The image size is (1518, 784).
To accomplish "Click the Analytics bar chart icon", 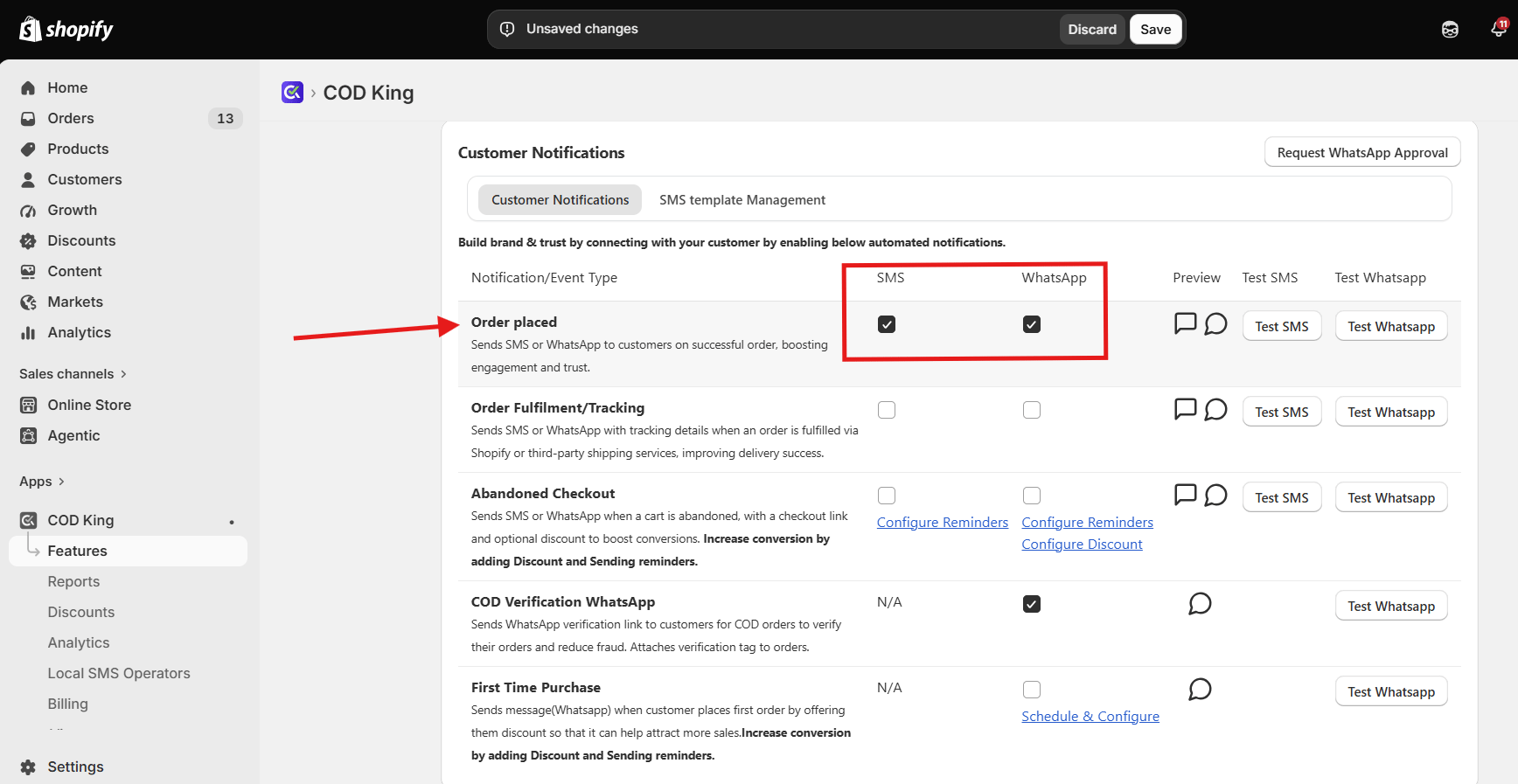I will [28, 332].
